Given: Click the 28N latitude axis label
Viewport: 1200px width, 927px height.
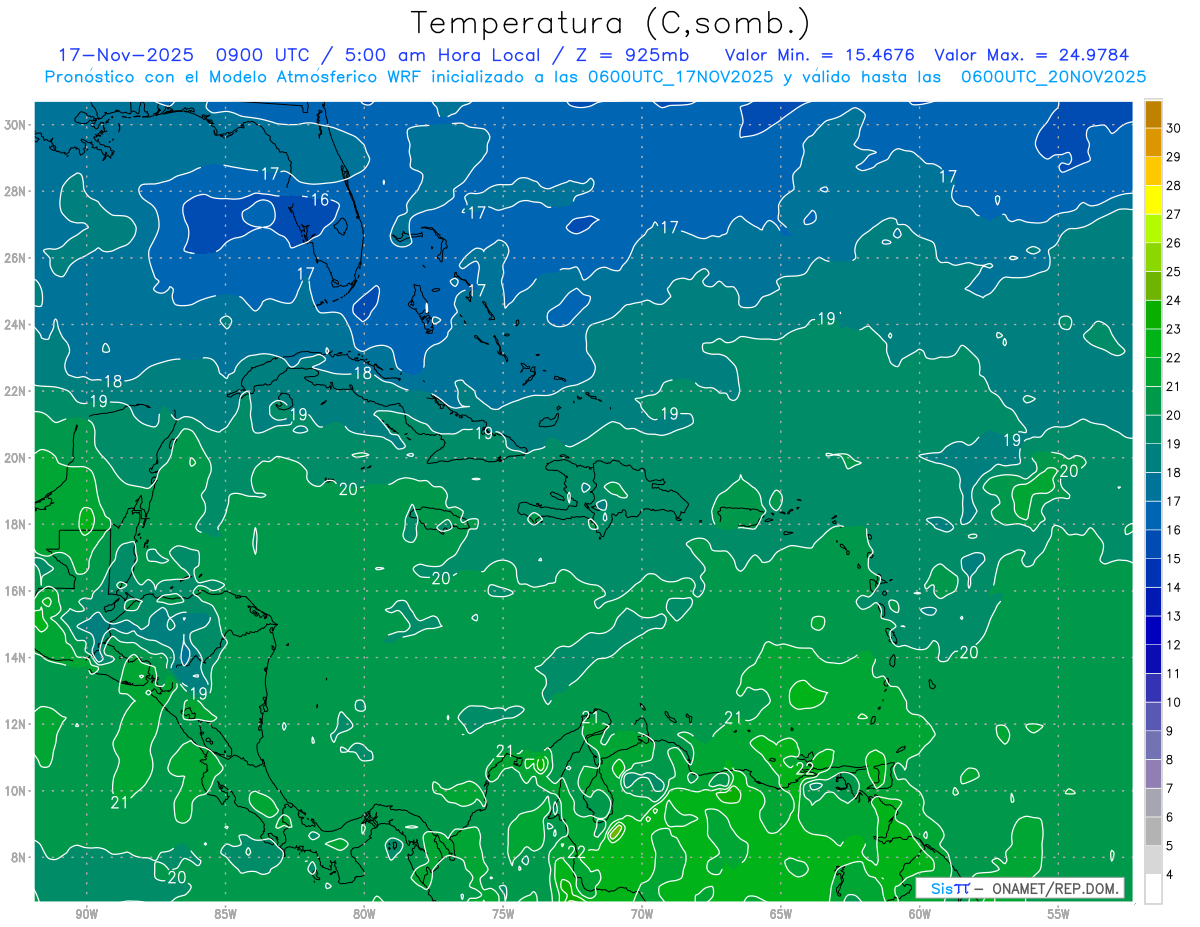Looking at the screenshot, I should point(17,192).
